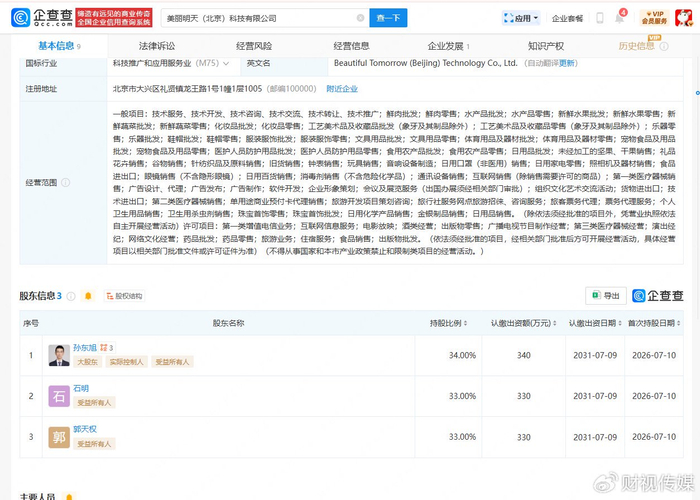Click 340 contribution amount cell

(x=524, y=355)
